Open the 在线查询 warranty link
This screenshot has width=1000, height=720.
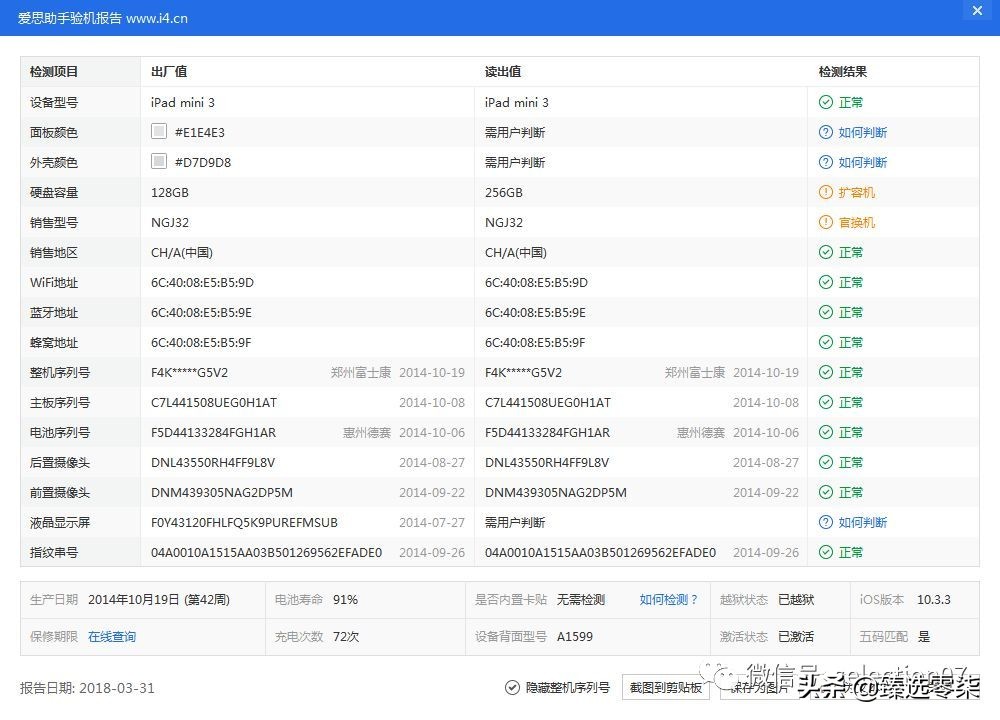click(112, 636)
